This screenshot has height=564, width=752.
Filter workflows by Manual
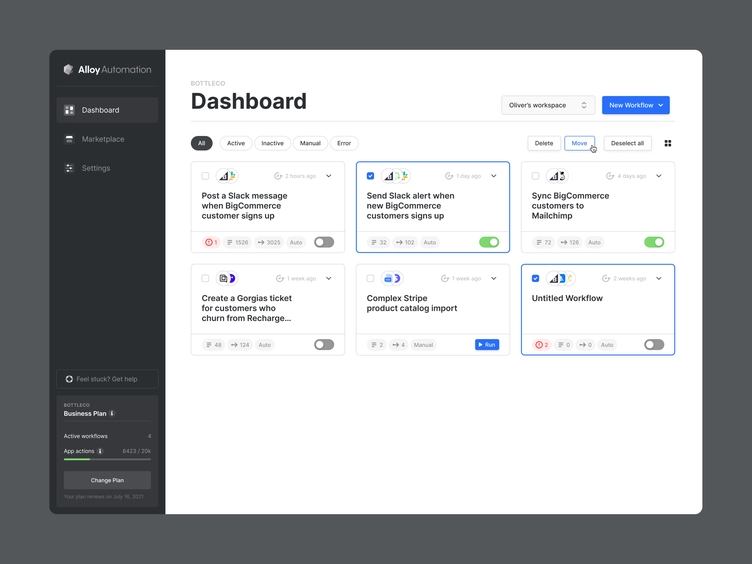coord(310,143)
